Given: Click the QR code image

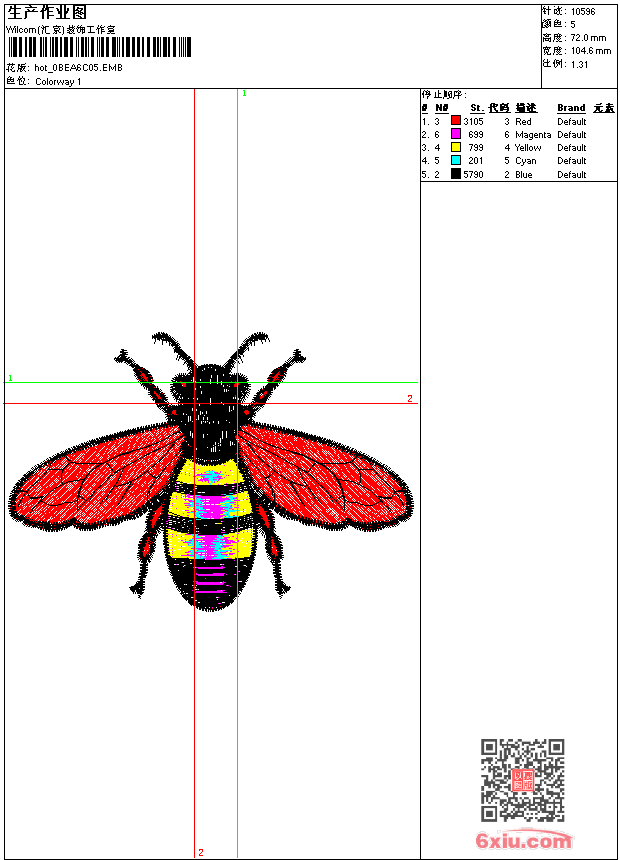Looking at the screenshot, I should (x=522, y=780).
